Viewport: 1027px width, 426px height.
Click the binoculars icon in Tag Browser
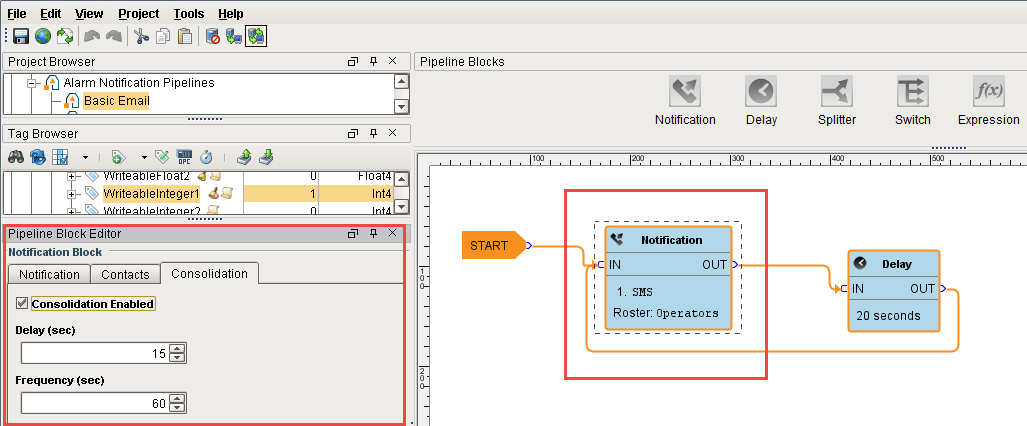(x=16, y=157)
